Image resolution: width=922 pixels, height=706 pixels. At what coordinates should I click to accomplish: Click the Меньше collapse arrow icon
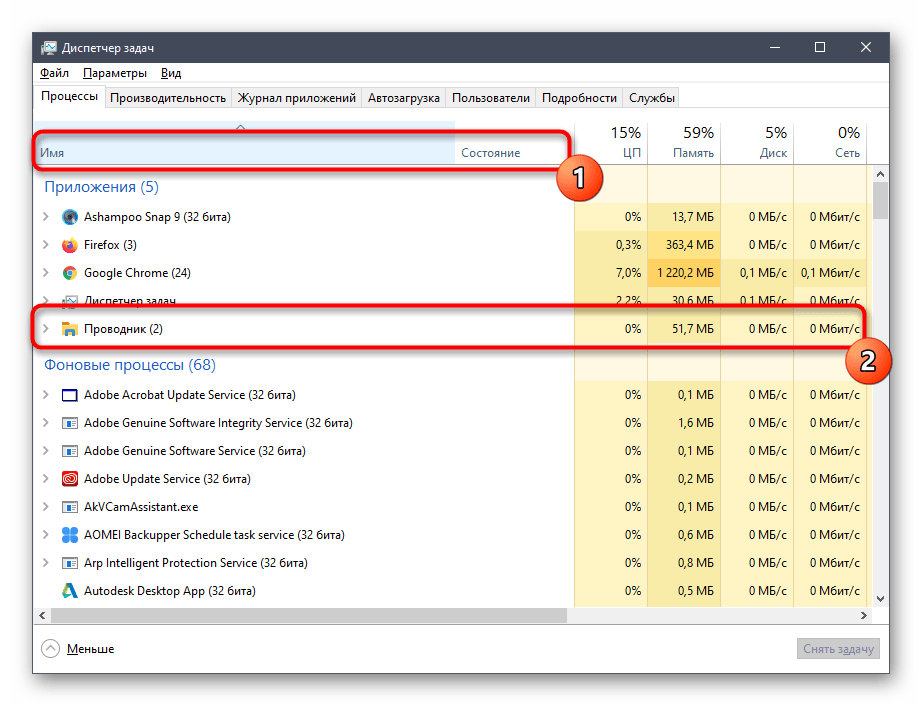click(x=51, y=649)
